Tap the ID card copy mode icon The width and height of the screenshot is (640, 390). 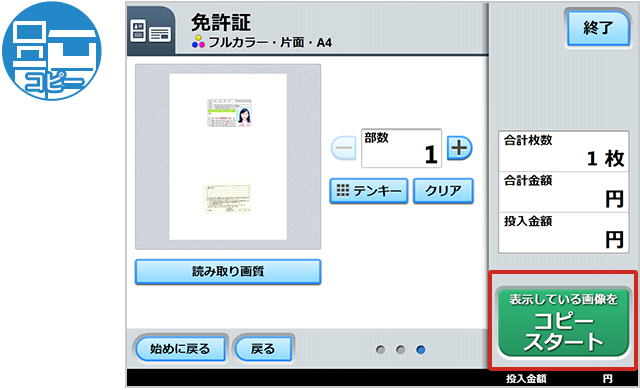point(151,31)
